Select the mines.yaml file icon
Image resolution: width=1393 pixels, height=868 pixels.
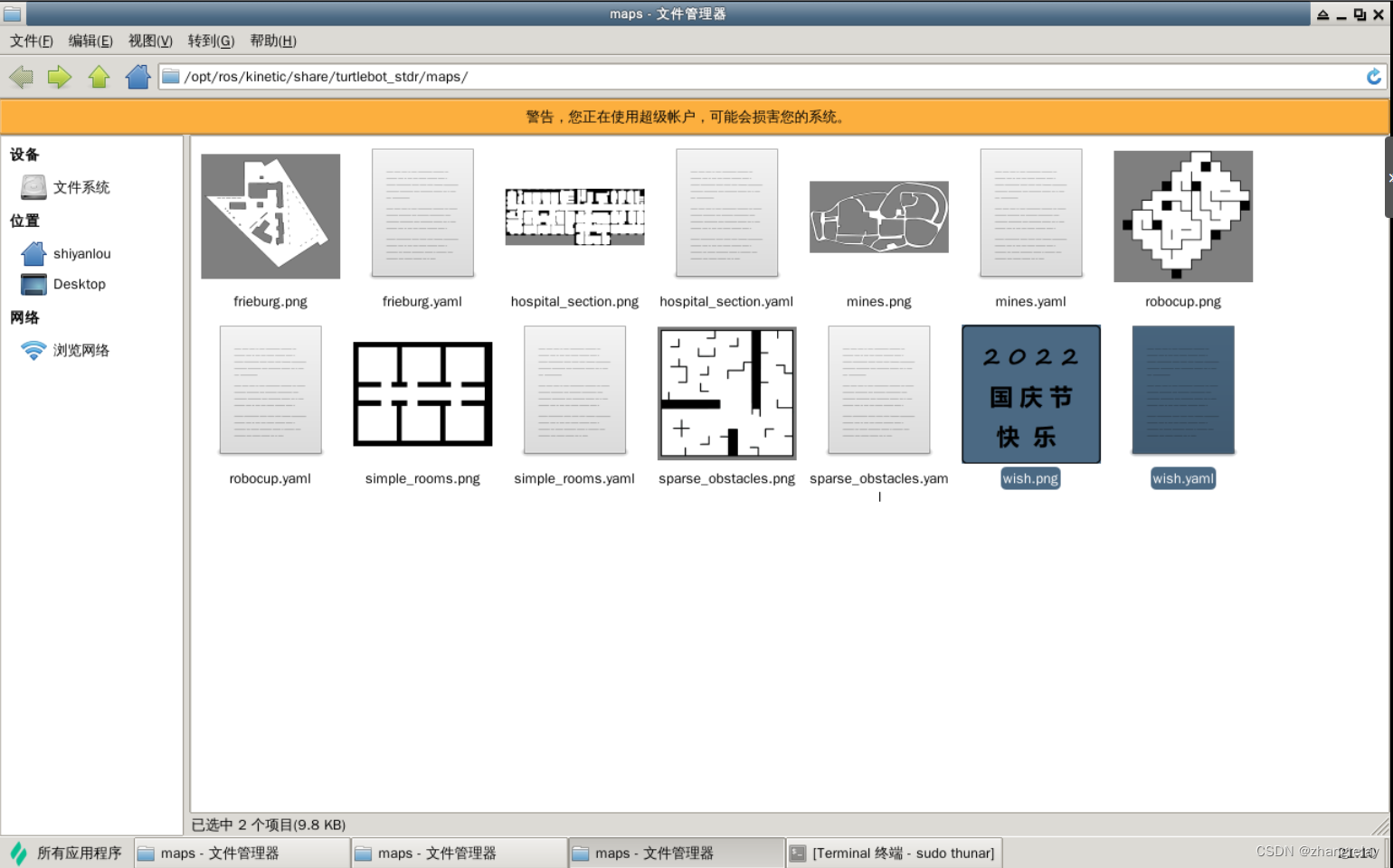point(1030,213)
